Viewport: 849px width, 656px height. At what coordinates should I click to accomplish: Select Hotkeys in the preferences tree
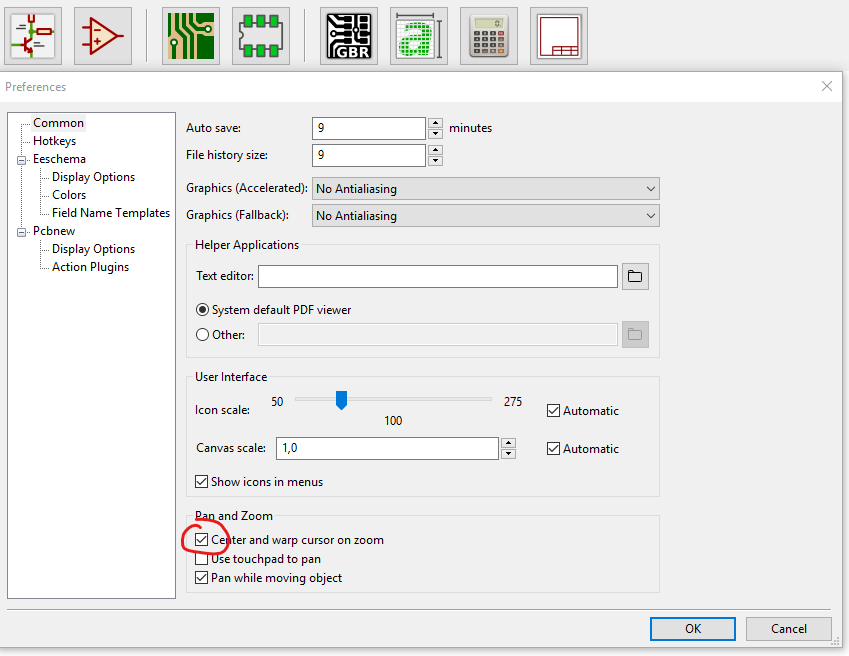coord(54,141)
